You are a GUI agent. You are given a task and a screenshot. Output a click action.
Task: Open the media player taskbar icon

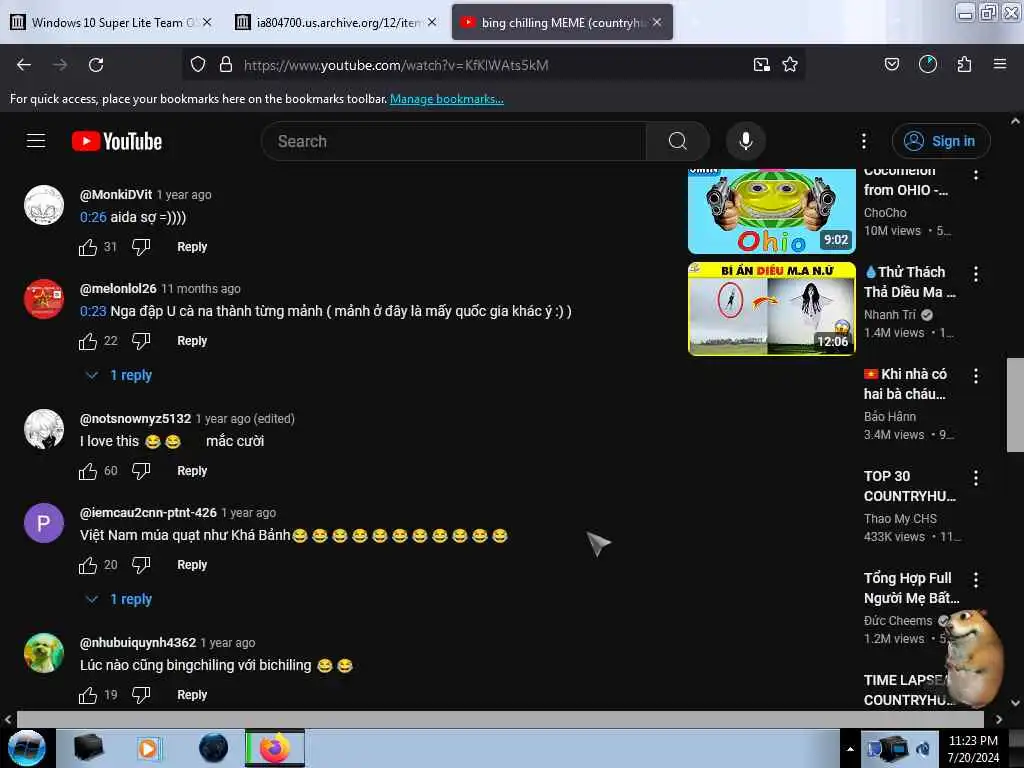[148, 748]
